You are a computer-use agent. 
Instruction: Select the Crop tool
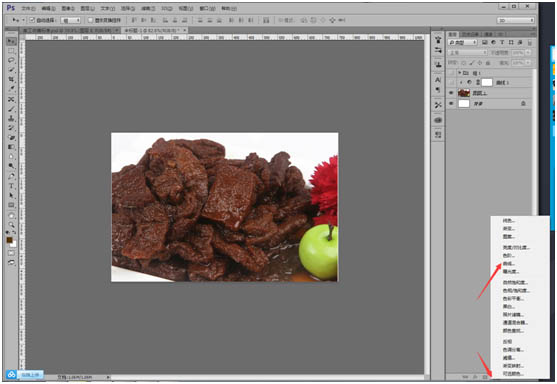click(11, 79)
